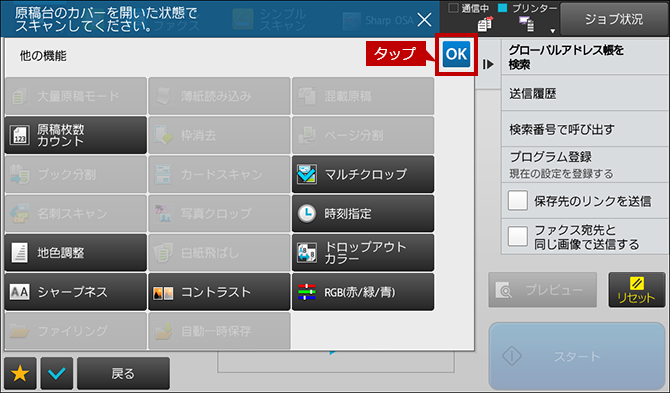The image size is (670, 393).
Task: Tap the greyed ブック分割 button
Action: tap(76, 174)
